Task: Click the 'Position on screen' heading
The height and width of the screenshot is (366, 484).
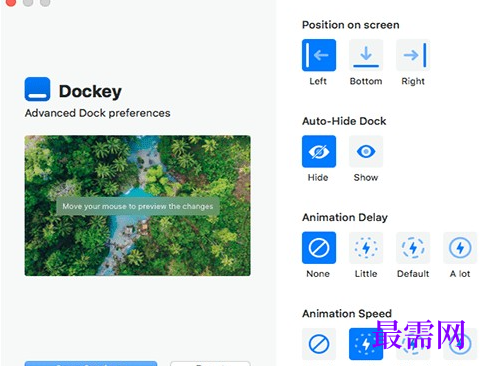Action: point(350,25)
